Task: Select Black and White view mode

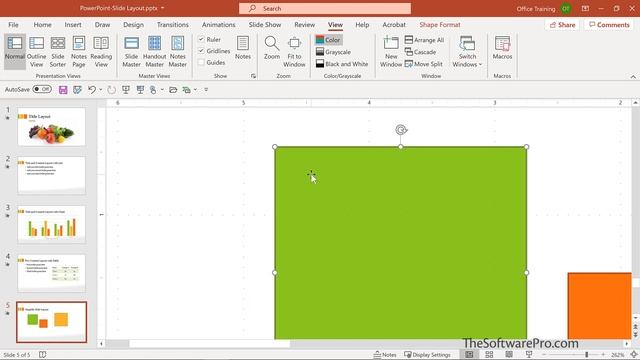Action: (342, 64)
